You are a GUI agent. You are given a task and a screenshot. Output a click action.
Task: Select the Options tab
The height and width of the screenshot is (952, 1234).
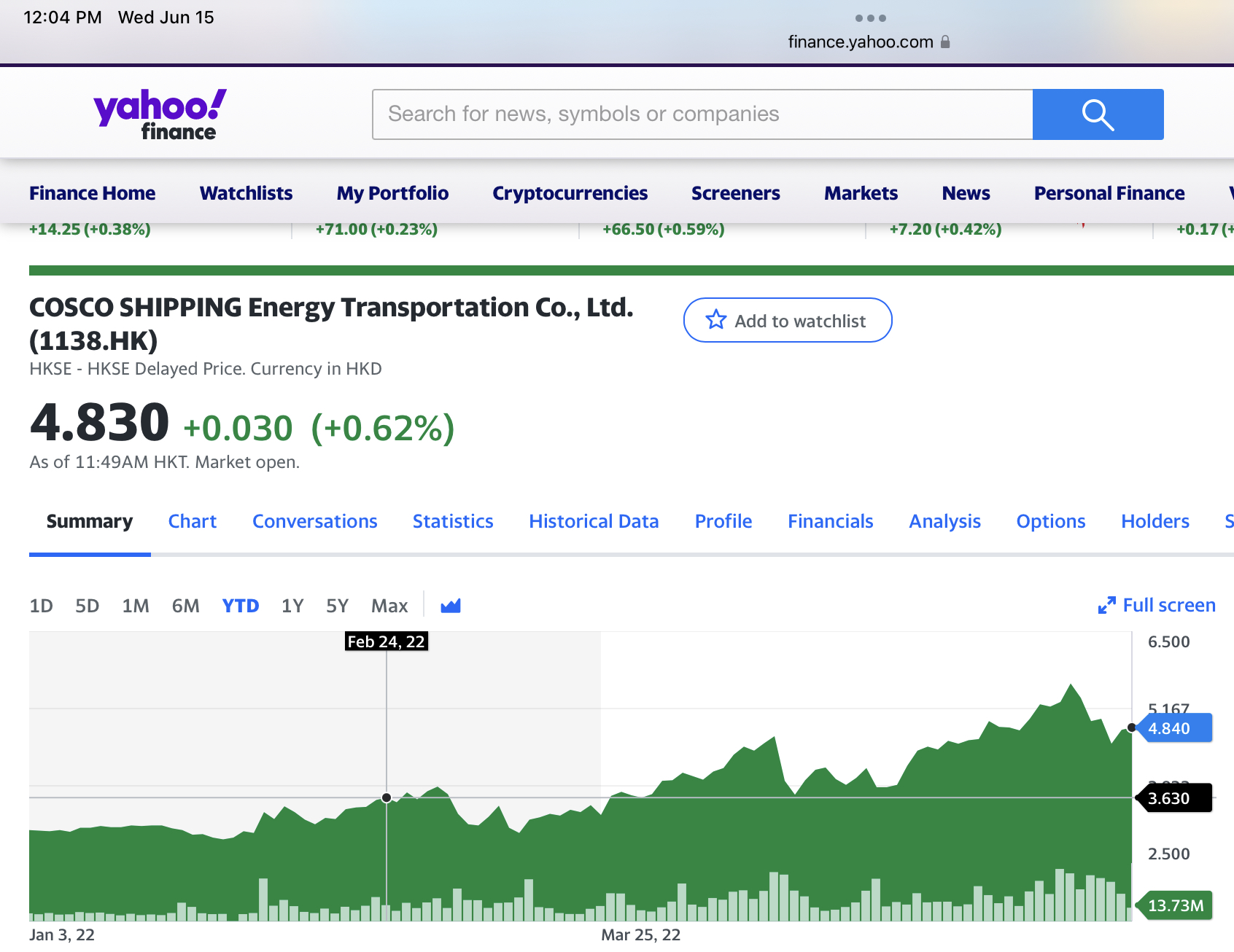(1051, 521)
